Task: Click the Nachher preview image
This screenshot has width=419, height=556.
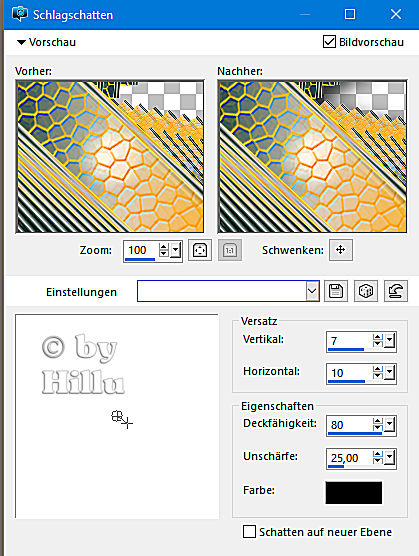Action: tap(312, 156)
